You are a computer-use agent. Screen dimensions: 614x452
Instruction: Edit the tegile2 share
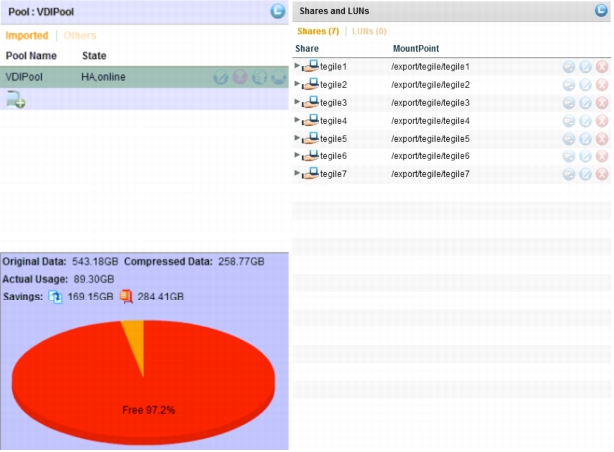(585, 85)
